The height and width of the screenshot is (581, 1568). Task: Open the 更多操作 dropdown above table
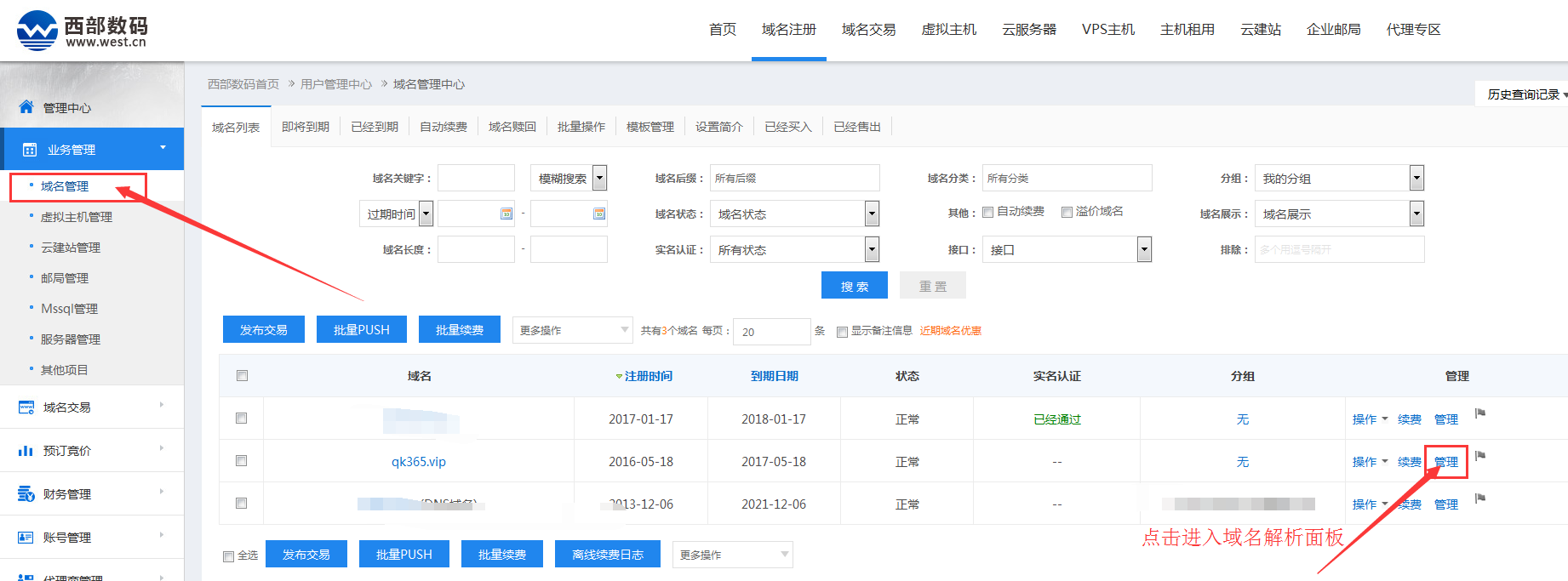point(572,330)
